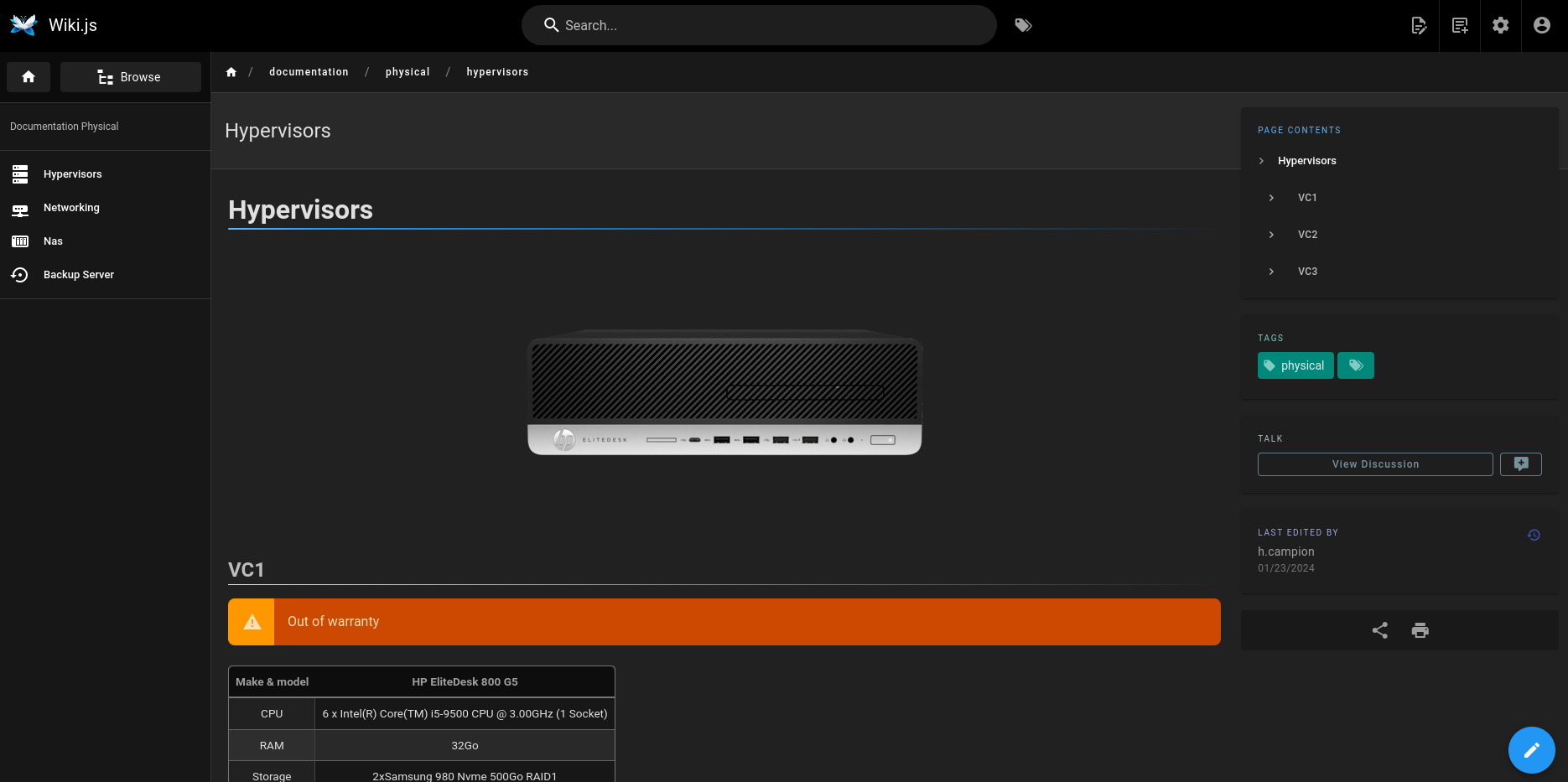Click the '01/23/2024' edit date
Viewport: 1568px width, 782px height.
[x=1286, y=568]
